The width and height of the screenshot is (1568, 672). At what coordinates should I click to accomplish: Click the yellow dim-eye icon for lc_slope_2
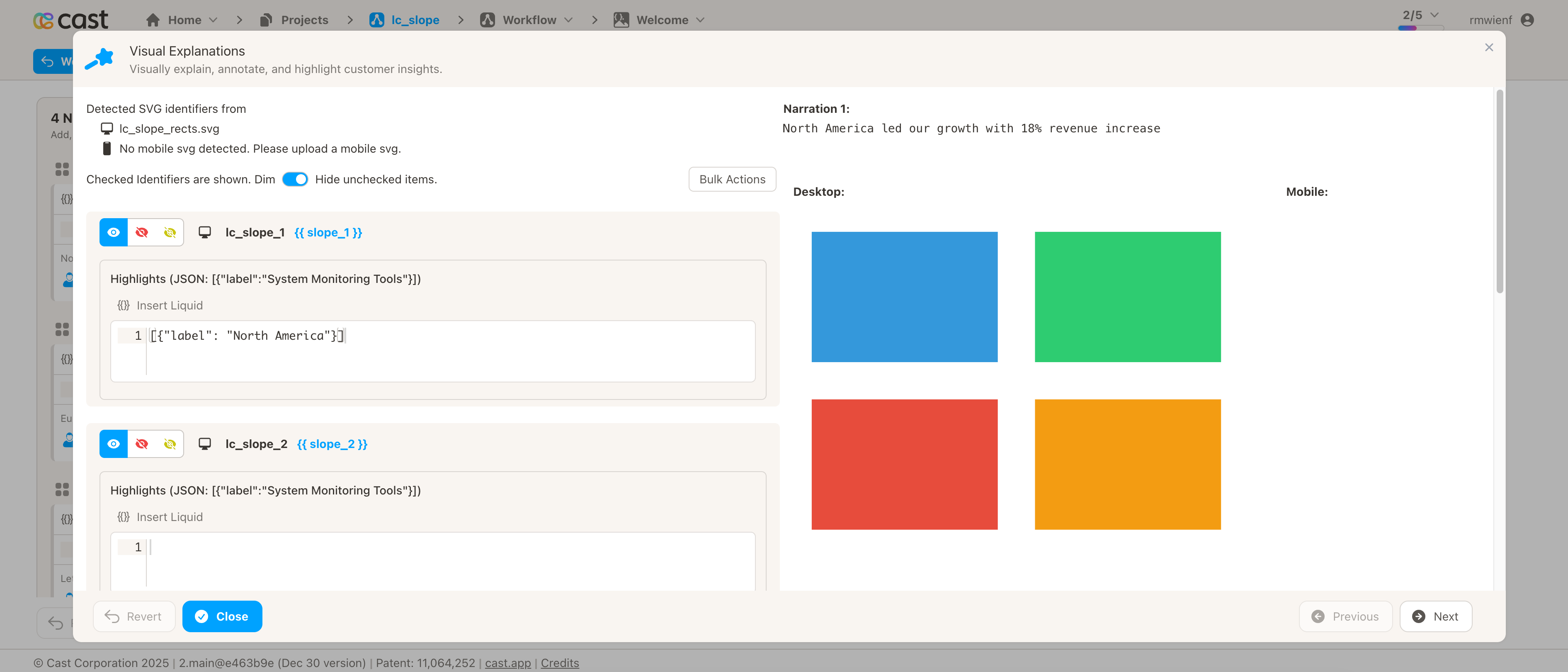pos(170,443)
